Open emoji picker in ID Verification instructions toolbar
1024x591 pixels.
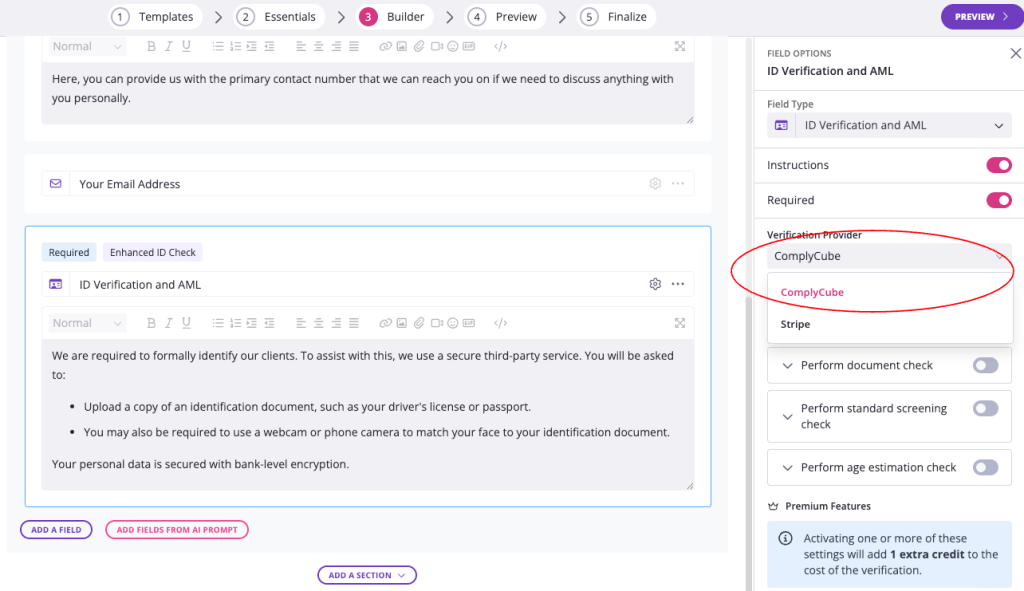[452, 323]
